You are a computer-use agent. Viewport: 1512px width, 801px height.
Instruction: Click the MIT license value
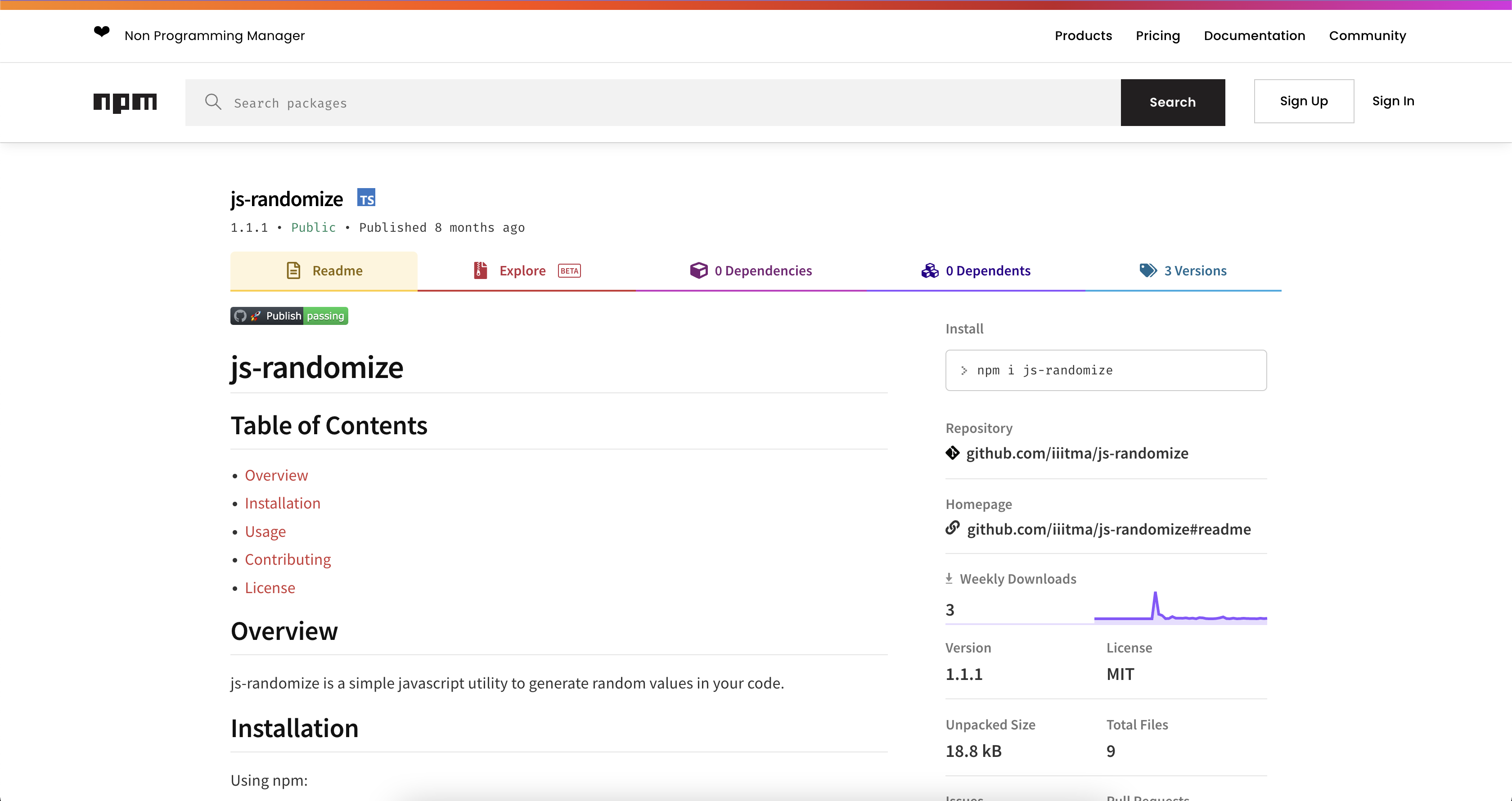(1120, 674)
